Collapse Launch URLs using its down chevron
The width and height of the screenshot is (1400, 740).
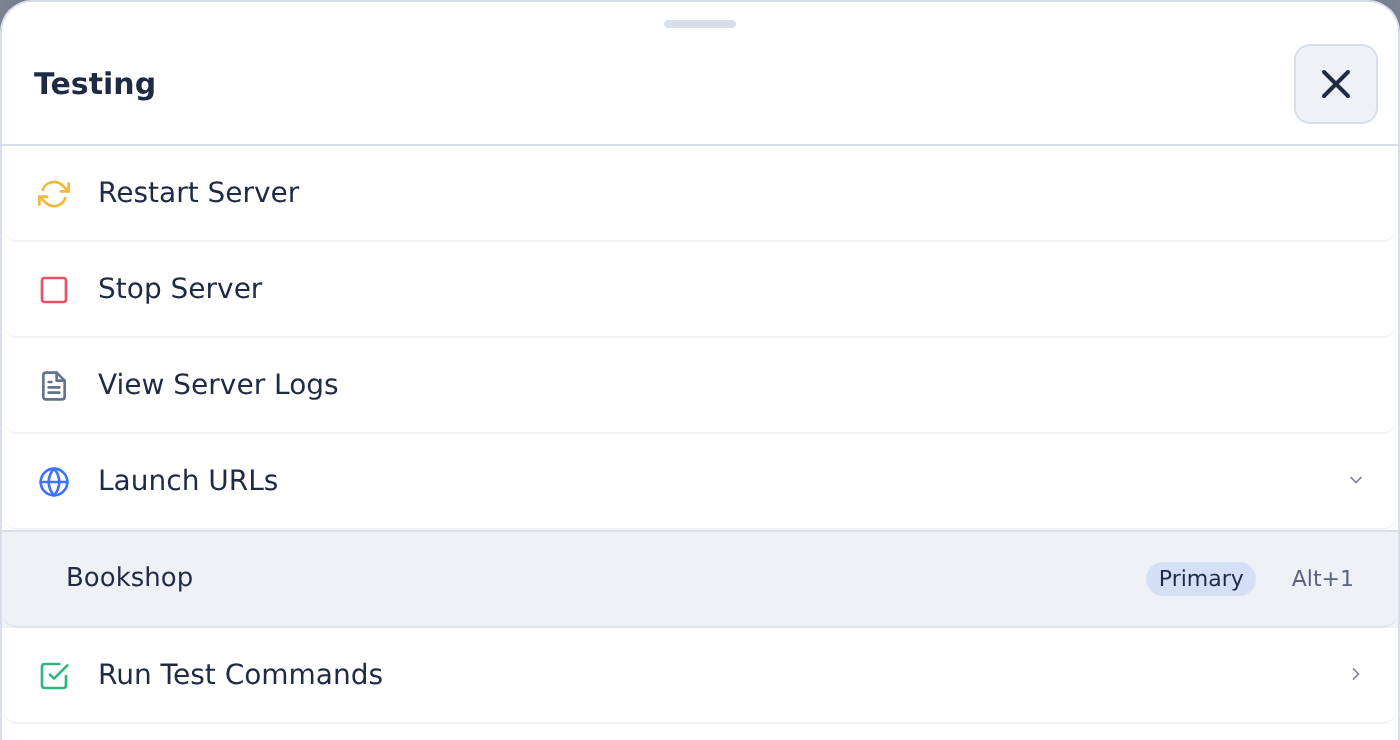(1356, 481)
